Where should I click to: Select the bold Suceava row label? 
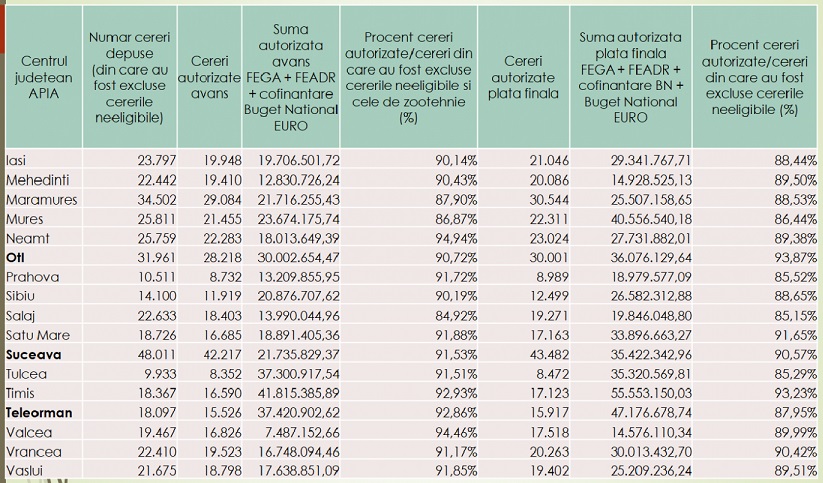(34, 355)
